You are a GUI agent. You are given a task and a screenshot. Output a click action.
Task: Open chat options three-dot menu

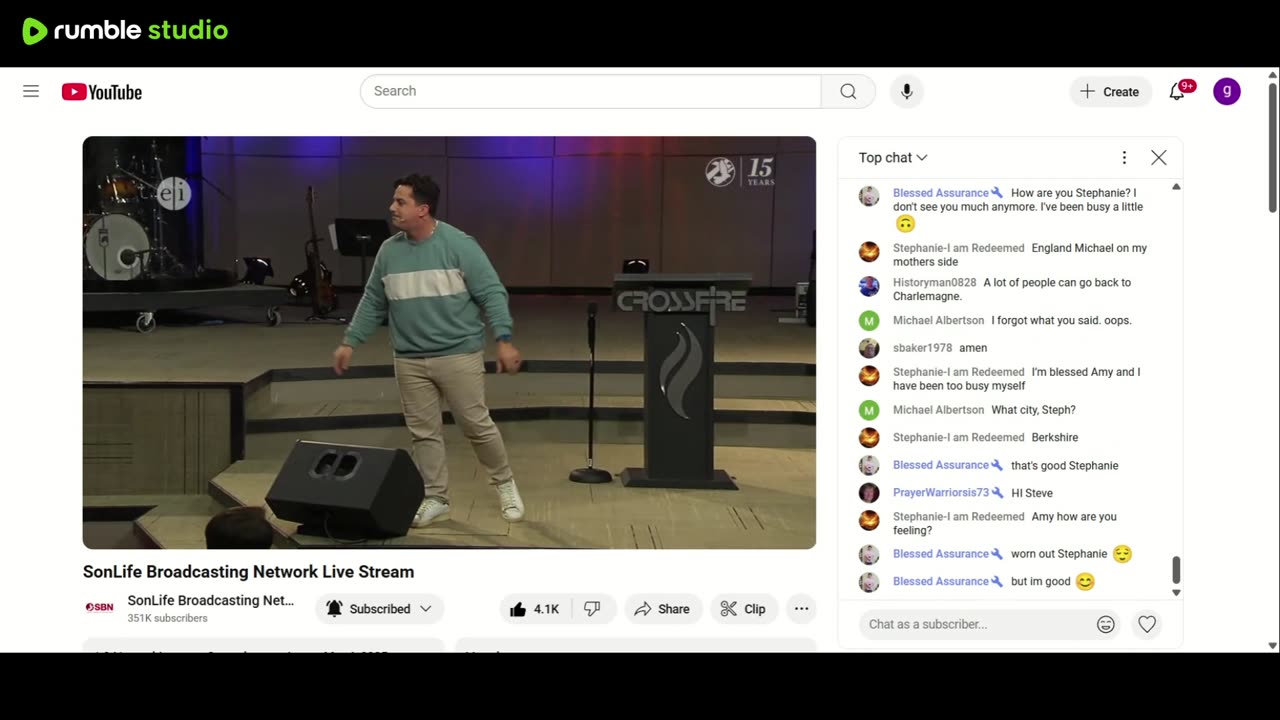click(1124, 157)
